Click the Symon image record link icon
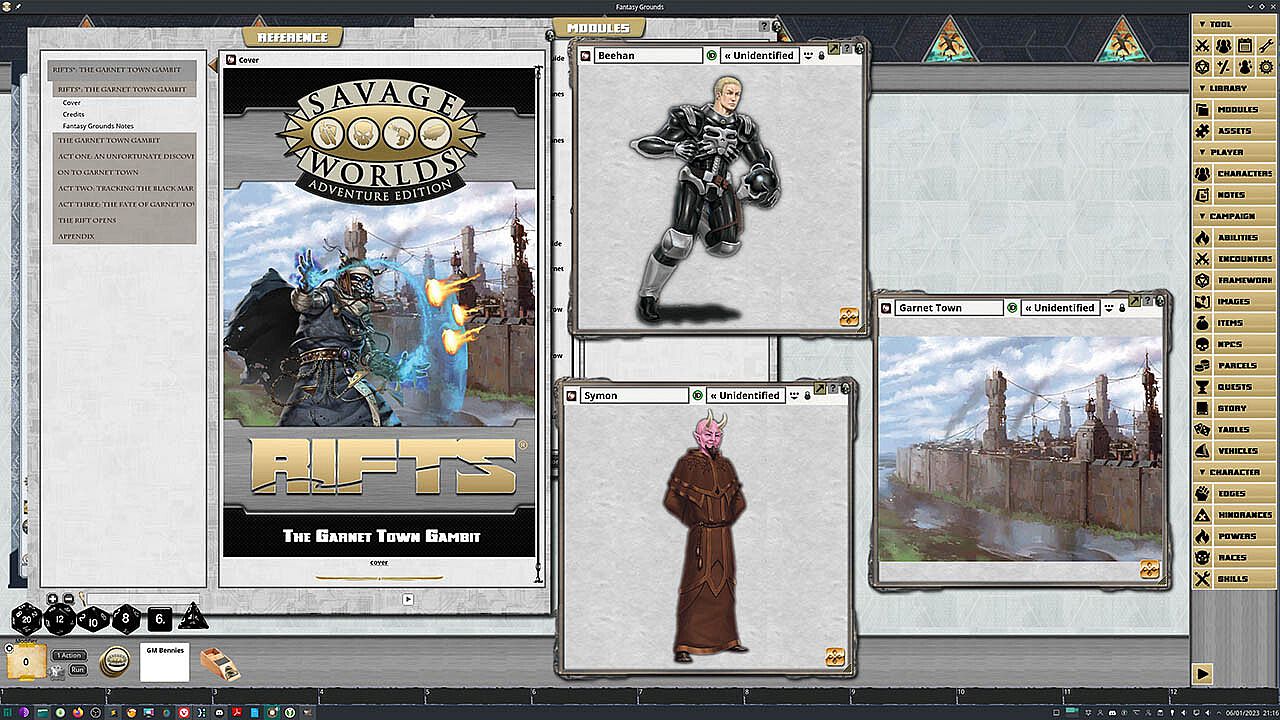The image size is (1280, 720). pos(569,395)
